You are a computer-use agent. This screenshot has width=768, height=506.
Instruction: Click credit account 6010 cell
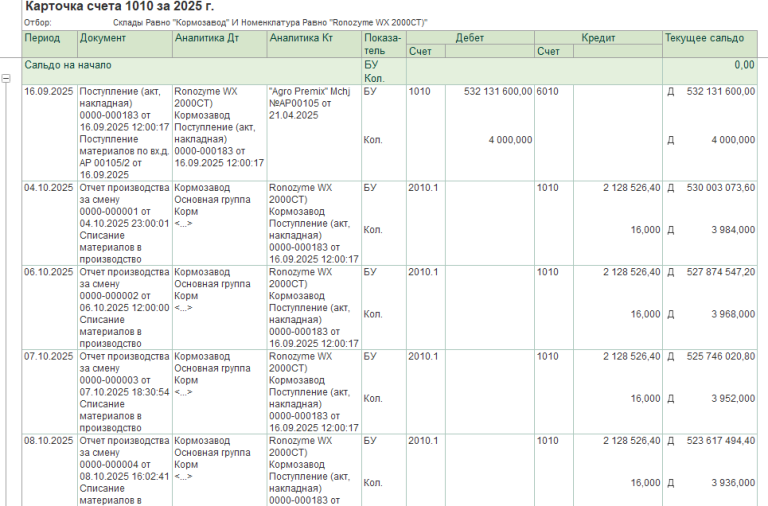[x=547, y=92]
